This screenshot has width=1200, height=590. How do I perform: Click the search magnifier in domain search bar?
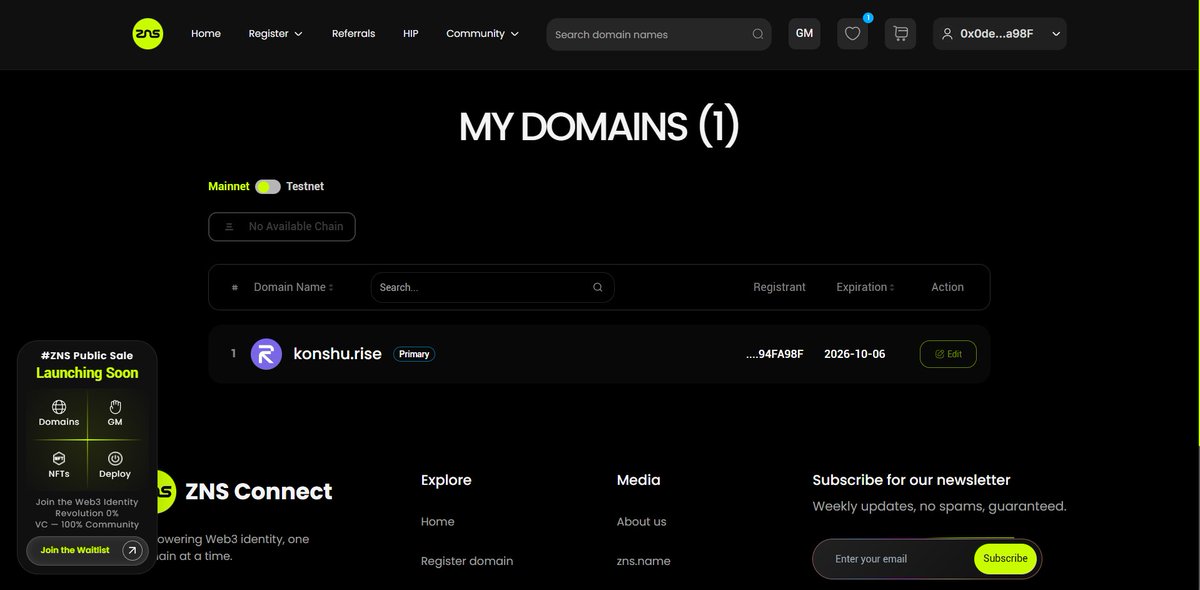[758, 35]
